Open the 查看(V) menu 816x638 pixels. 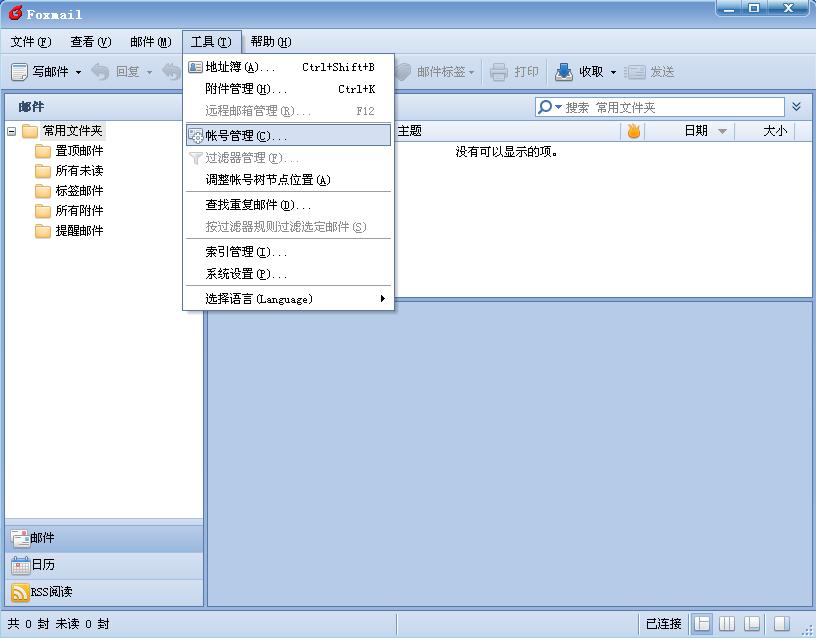pos(91,42)
